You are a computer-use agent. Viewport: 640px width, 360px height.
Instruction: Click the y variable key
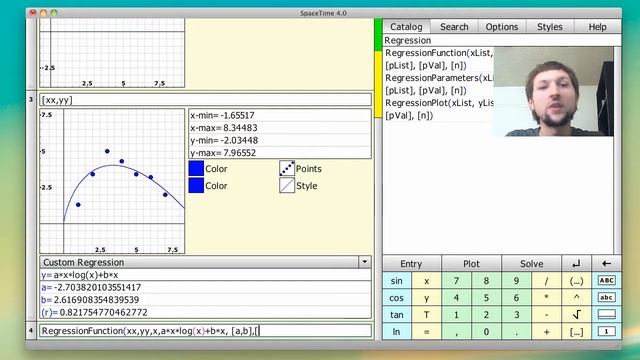coord(427,298)
